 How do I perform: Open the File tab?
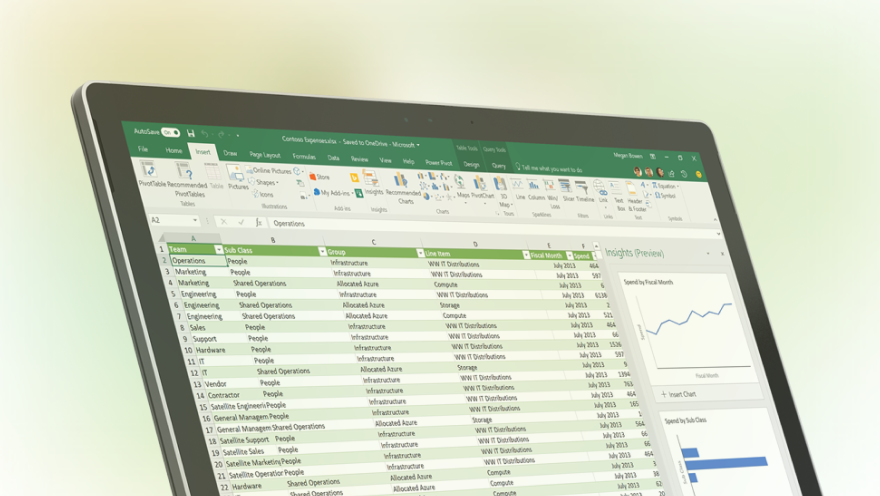click(x=143, y=149)
